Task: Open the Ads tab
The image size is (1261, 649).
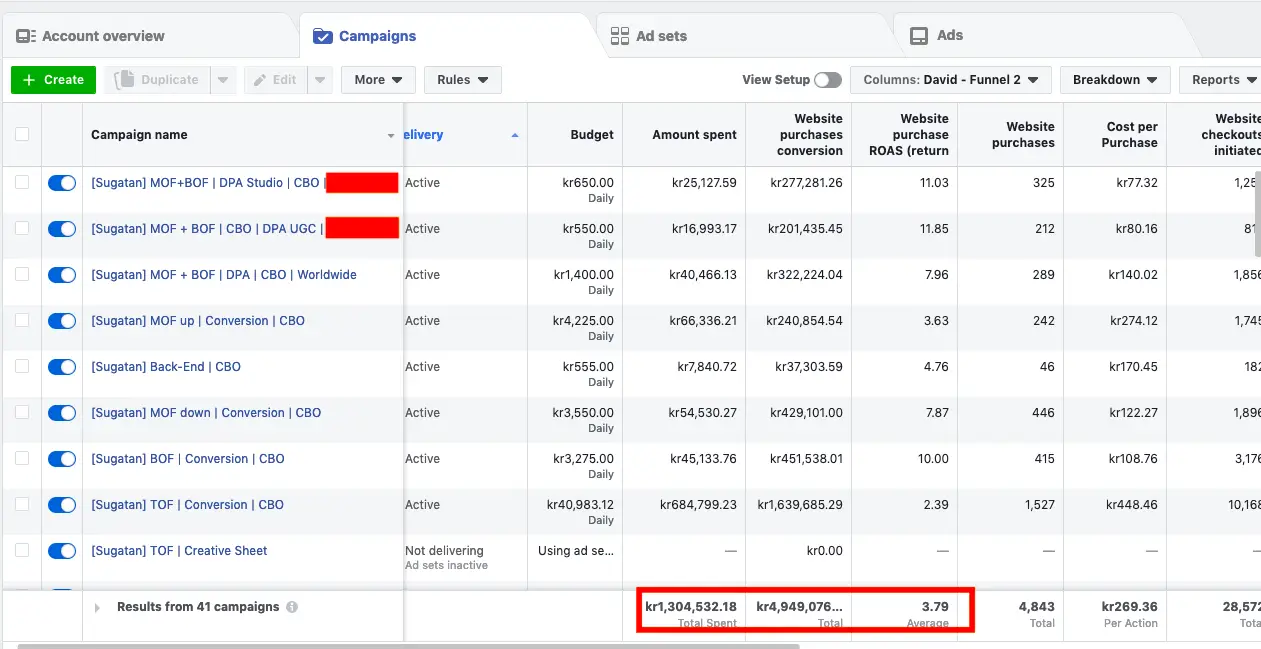Action: pos(937,36)
